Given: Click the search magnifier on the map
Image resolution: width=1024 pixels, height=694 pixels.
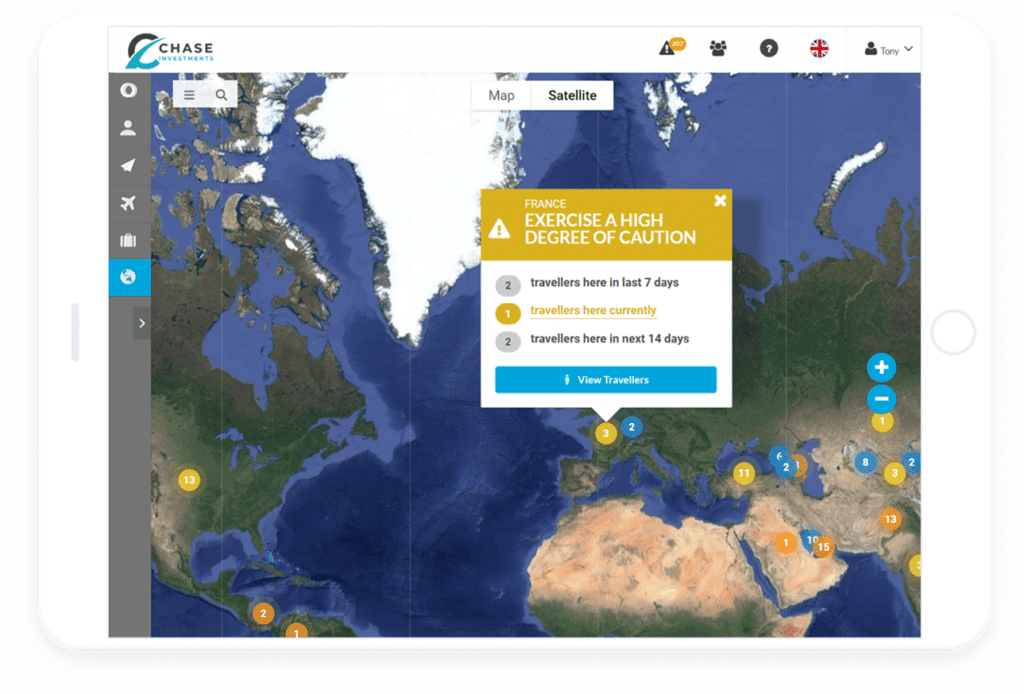Looking at the screenshot, I should pyautogui.click(x=221, y=95).
